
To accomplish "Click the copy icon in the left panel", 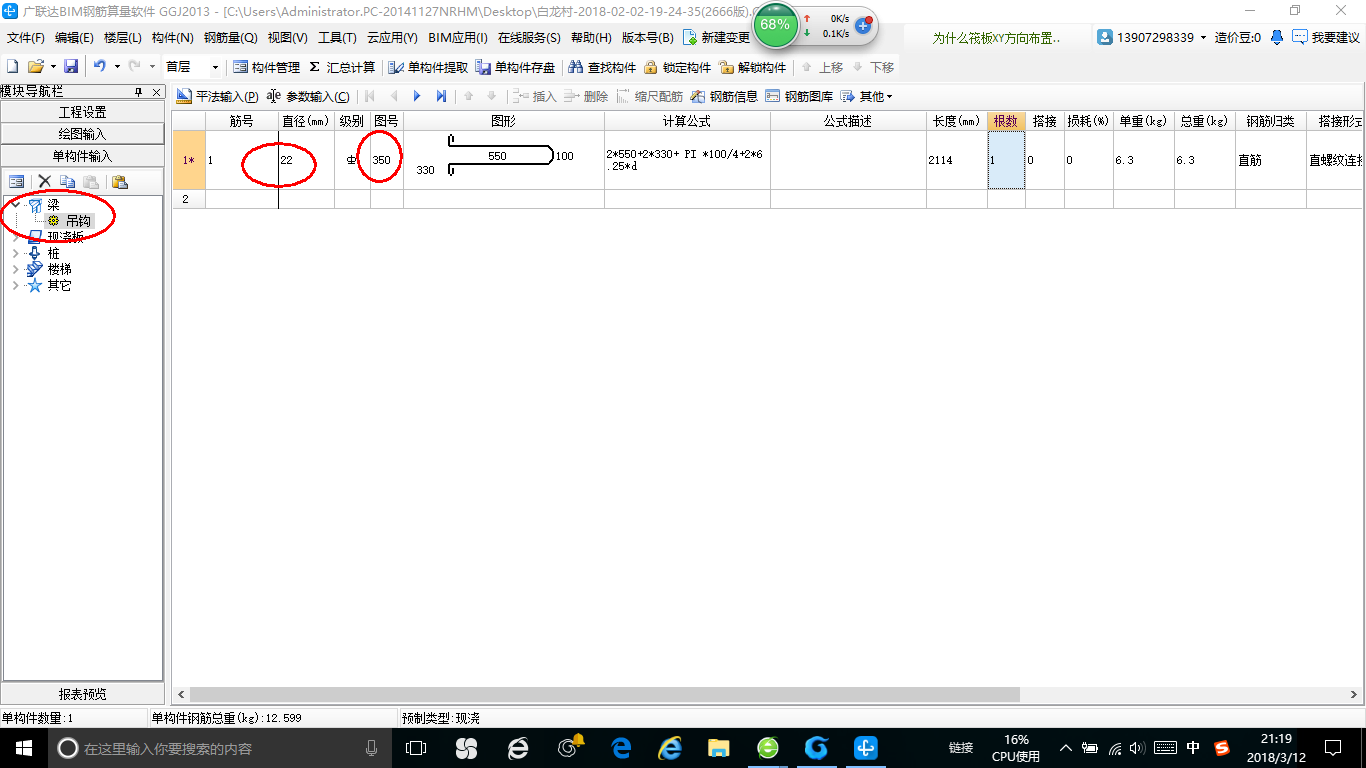I will [67, 182].
